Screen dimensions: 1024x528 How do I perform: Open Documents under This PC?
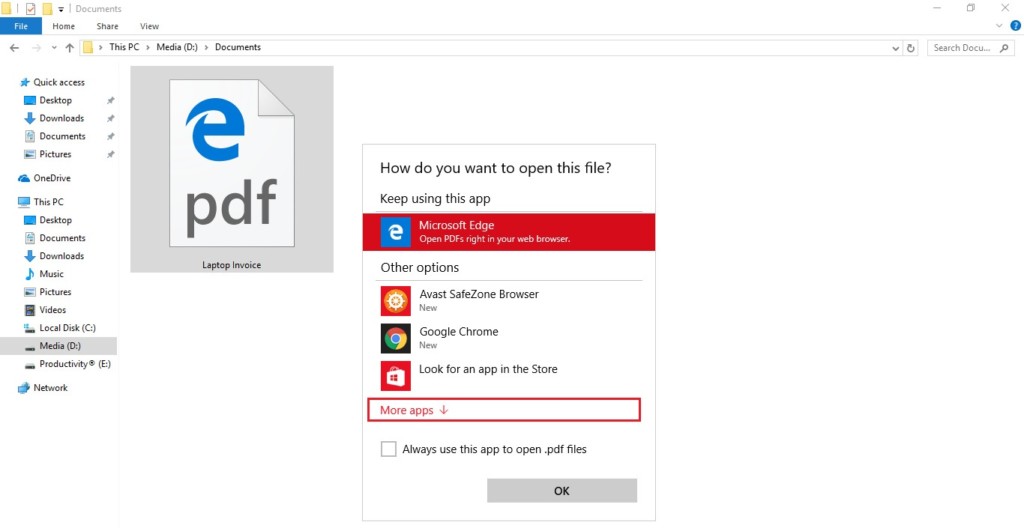[x=62, y=238]
